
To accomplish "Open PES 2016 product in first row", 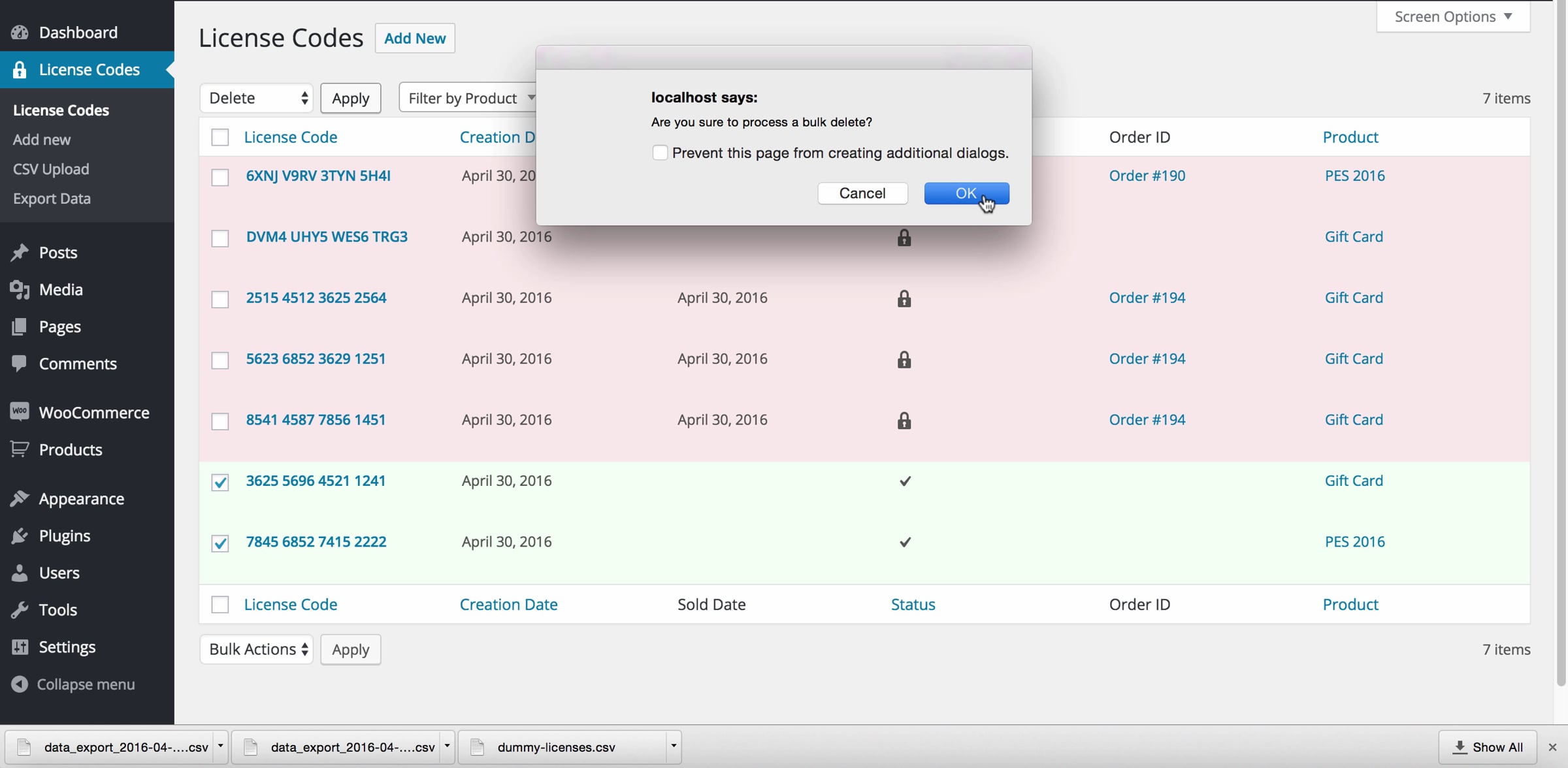I will click(1355, 176).
